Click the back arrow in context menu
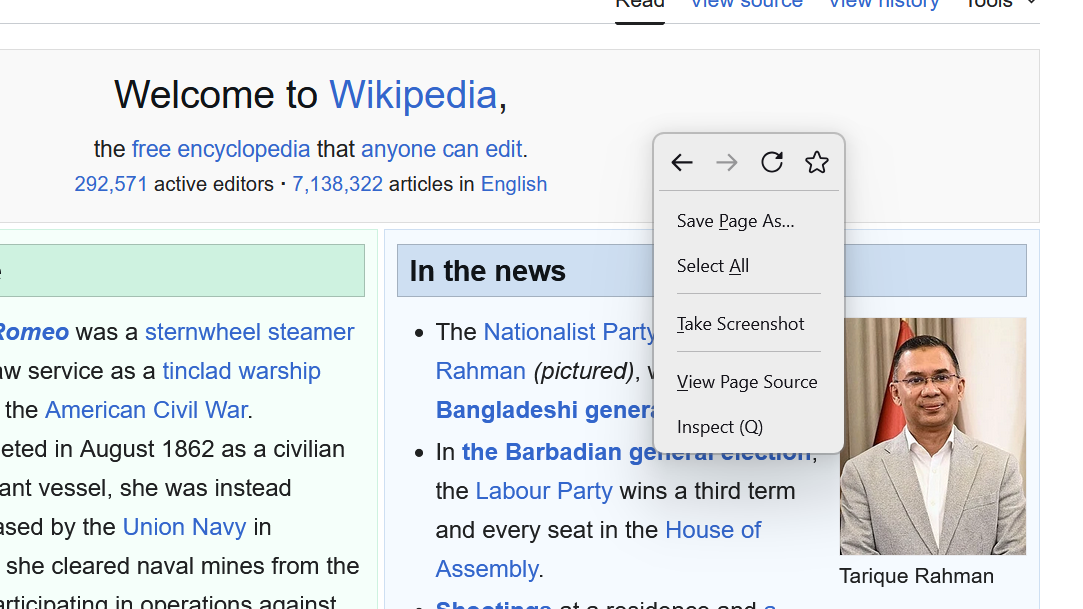The height and width of the screenshot is (609, 1083). point(682,163)
